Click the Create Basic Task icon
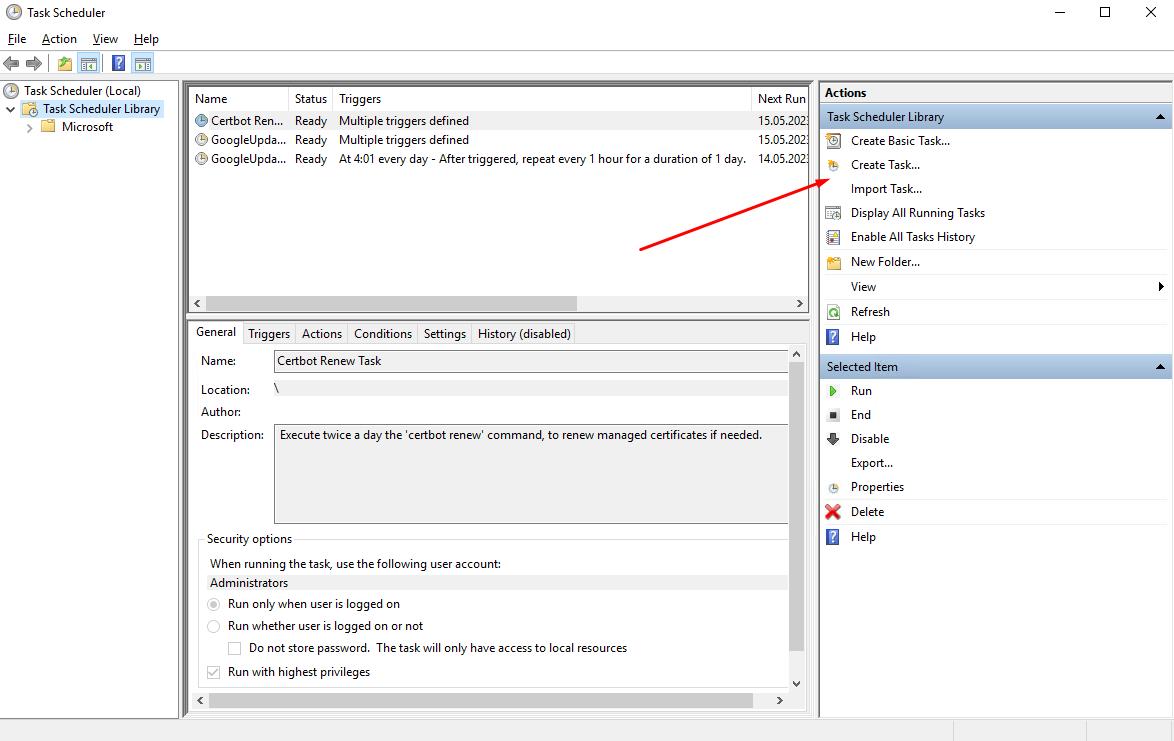This screenshot has width=1174, height=741. pos(833,141)
